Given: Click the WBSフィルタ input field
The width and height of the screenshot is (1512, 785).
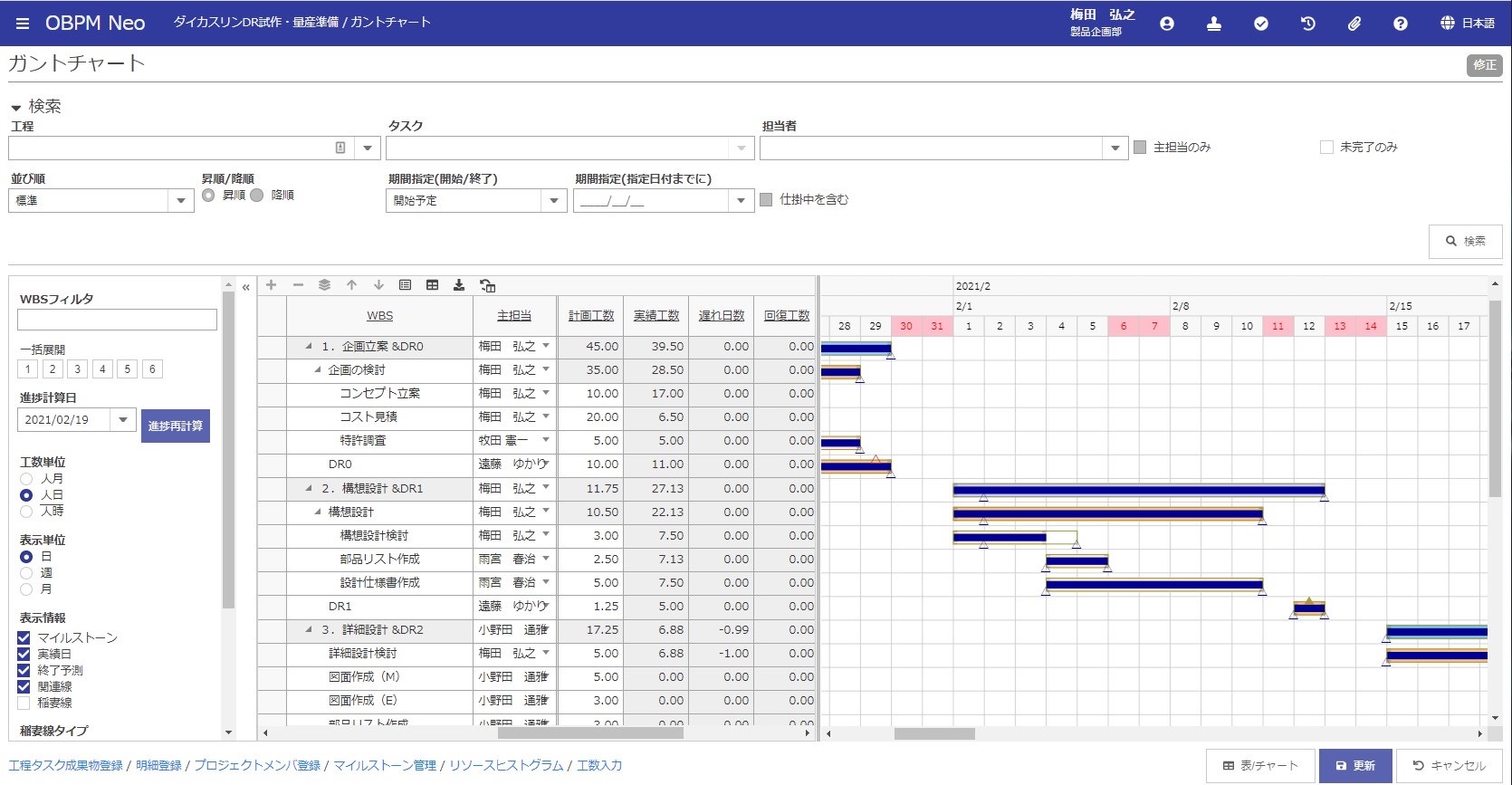Looking at the screenshot, I should coord(117,320).
